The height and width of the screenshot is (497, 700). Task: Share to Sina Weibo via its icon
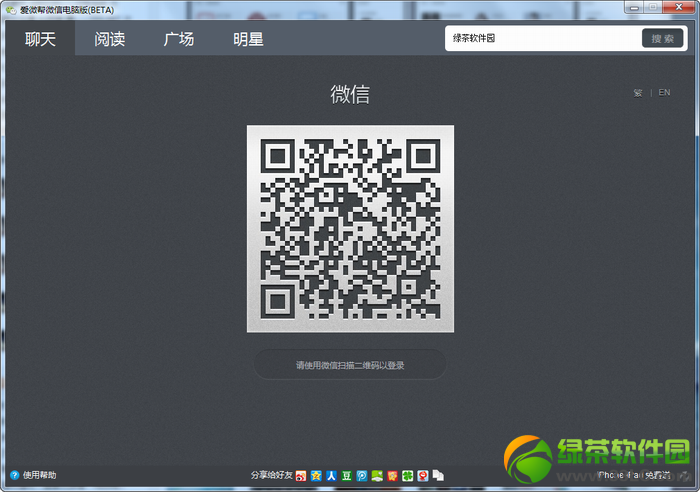(x=301, y=476)
